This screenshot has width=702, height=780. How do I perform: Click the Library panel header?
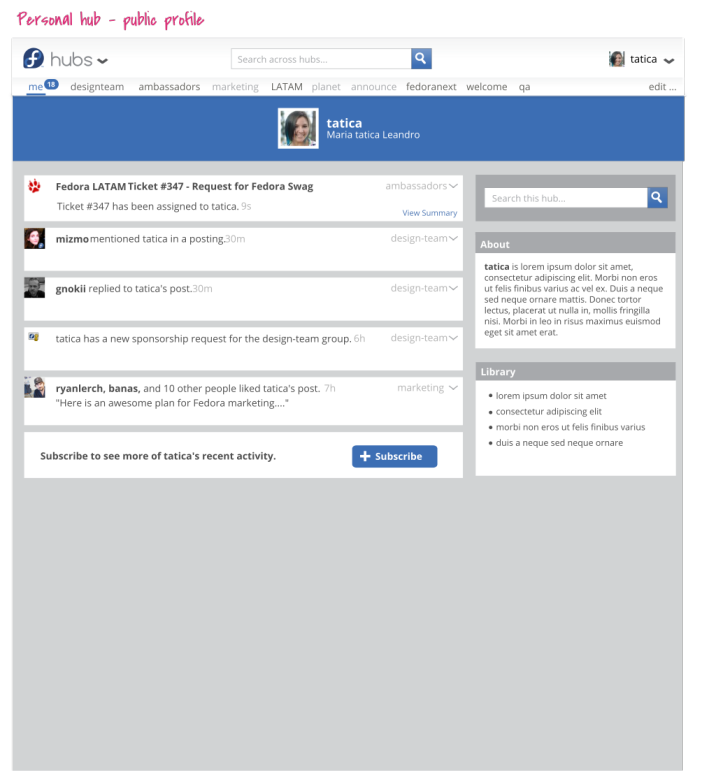(x=575, y=372)
